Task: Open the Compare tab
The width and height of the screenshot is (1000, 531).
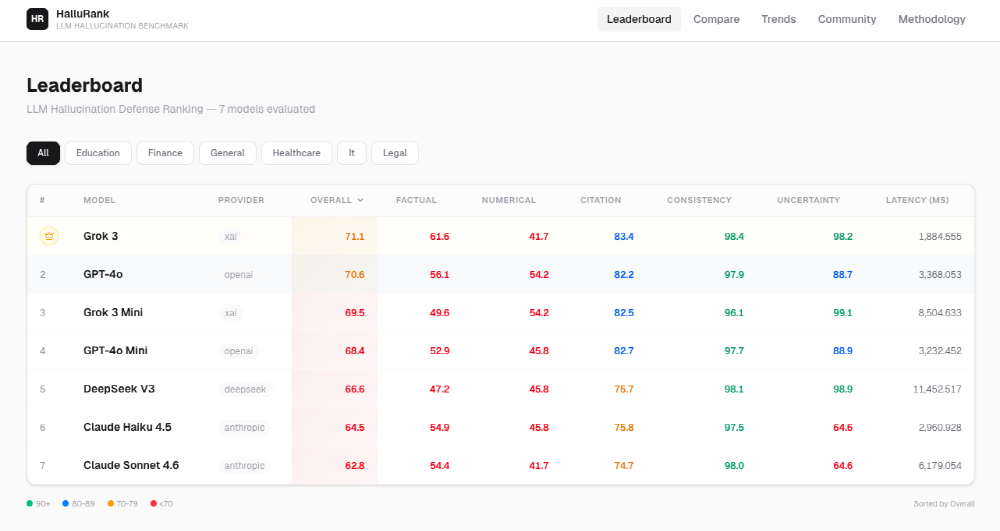Action: click(716, 19)
